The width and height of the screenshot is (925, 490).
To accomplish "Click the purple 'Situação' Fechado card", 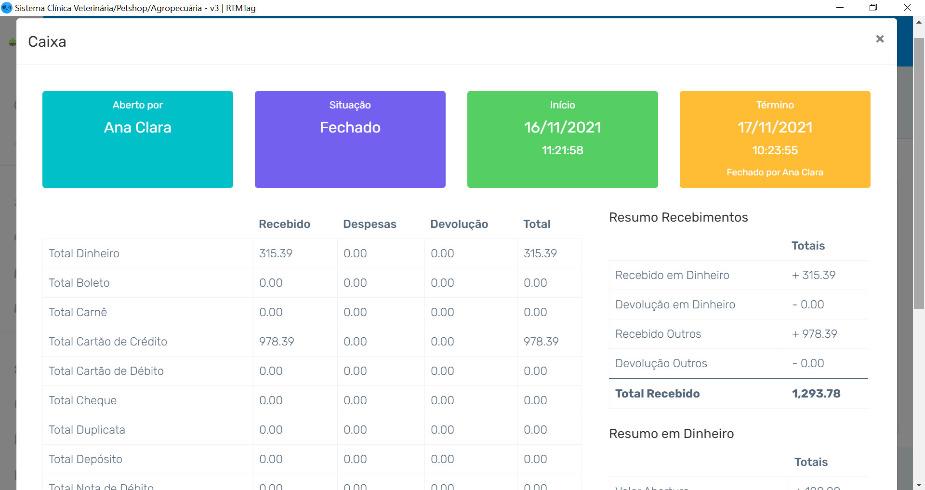I will pos(349,139).
